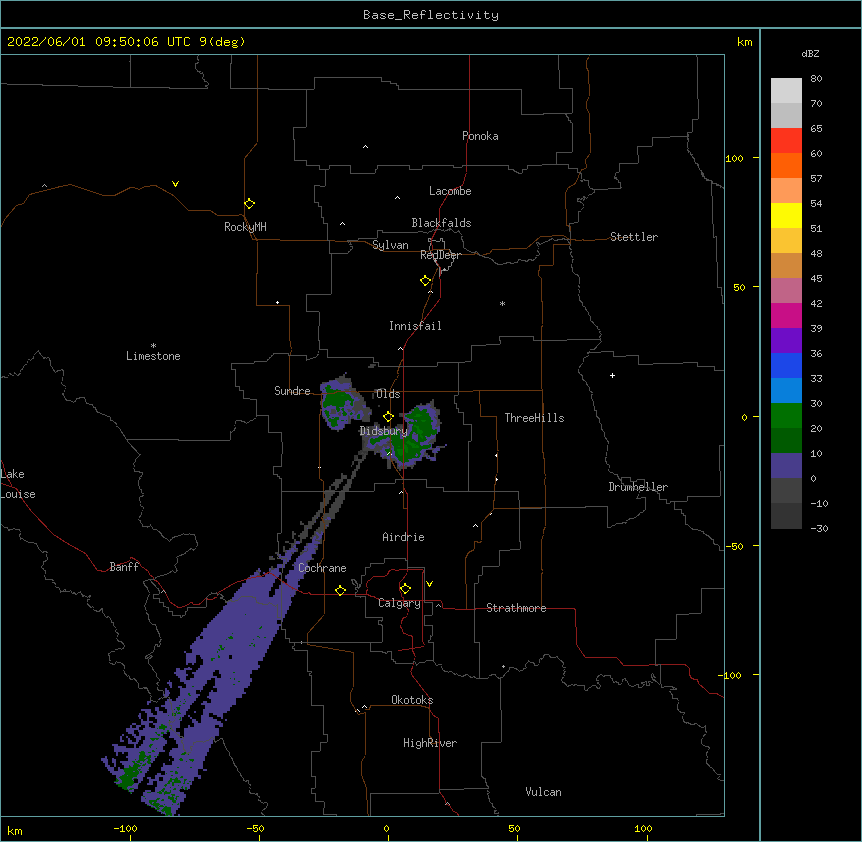
Task: Select the Stettler label
Action: [634, 237]
